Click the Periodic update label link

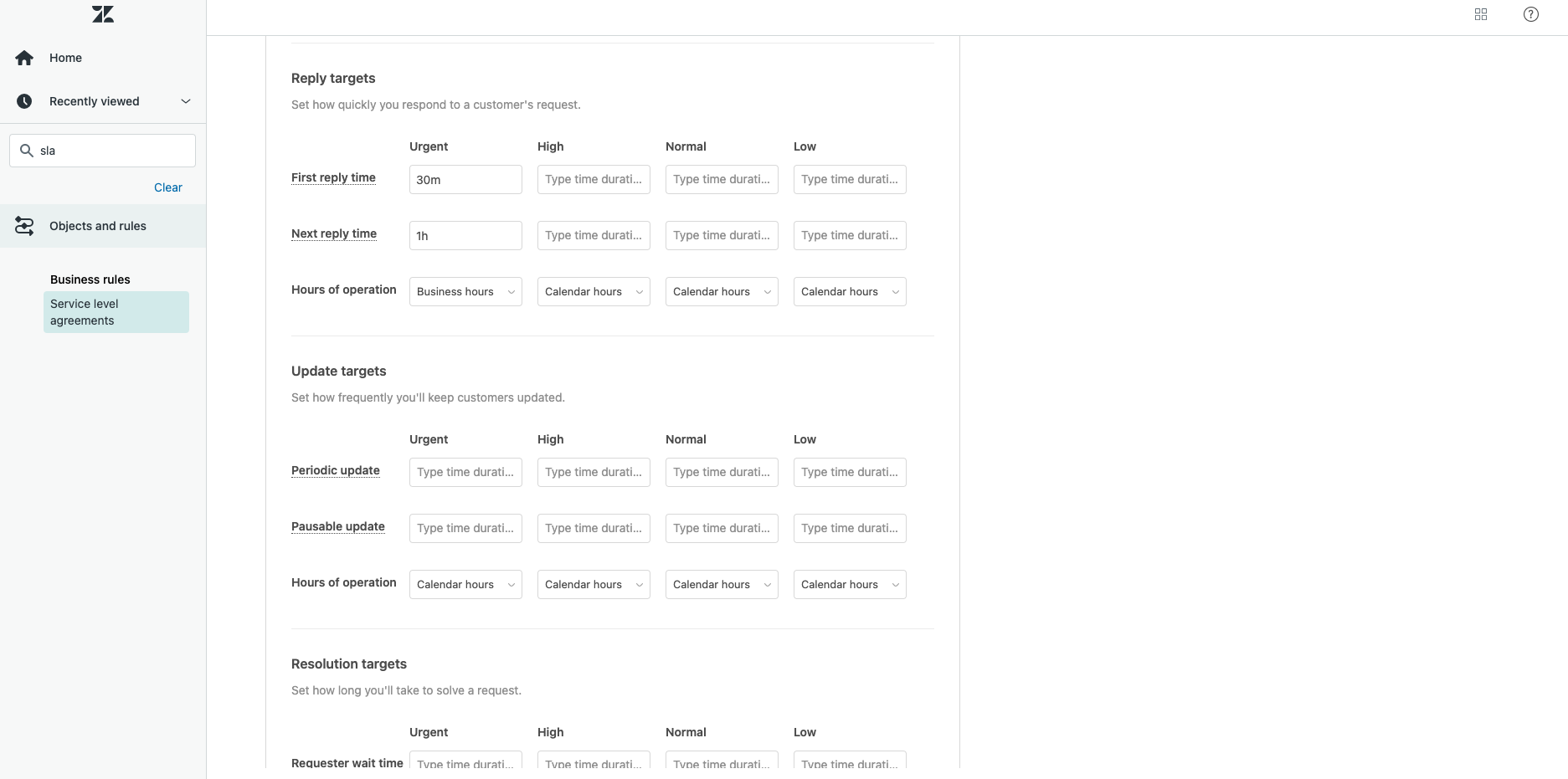[336, 470]
